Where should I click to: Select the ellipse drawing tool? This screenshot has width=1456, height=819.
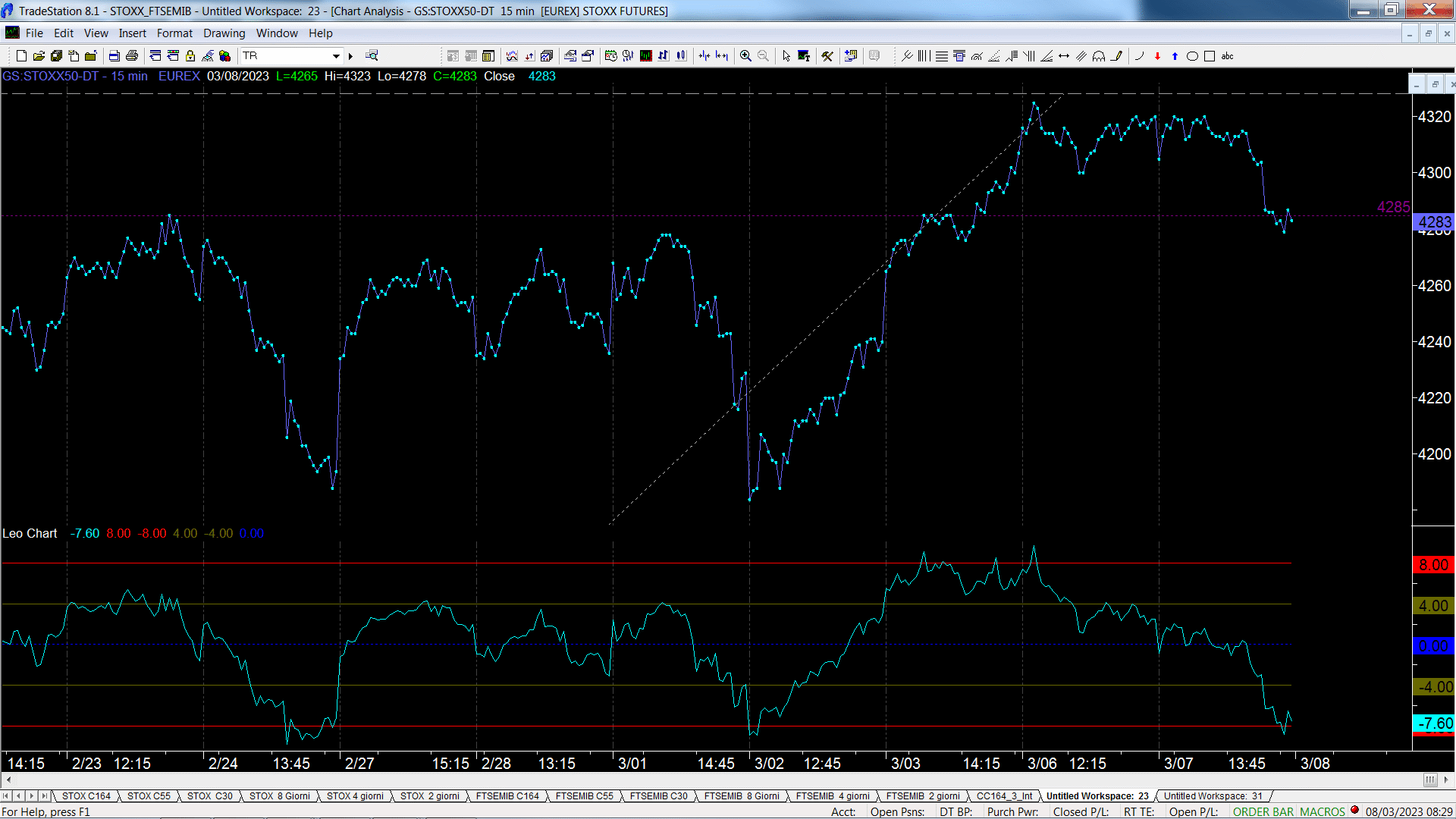(x=1192, y=56)
